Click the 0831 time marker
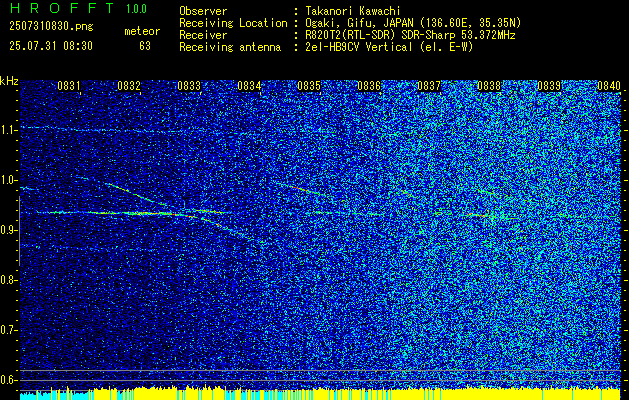 point(69,85)
